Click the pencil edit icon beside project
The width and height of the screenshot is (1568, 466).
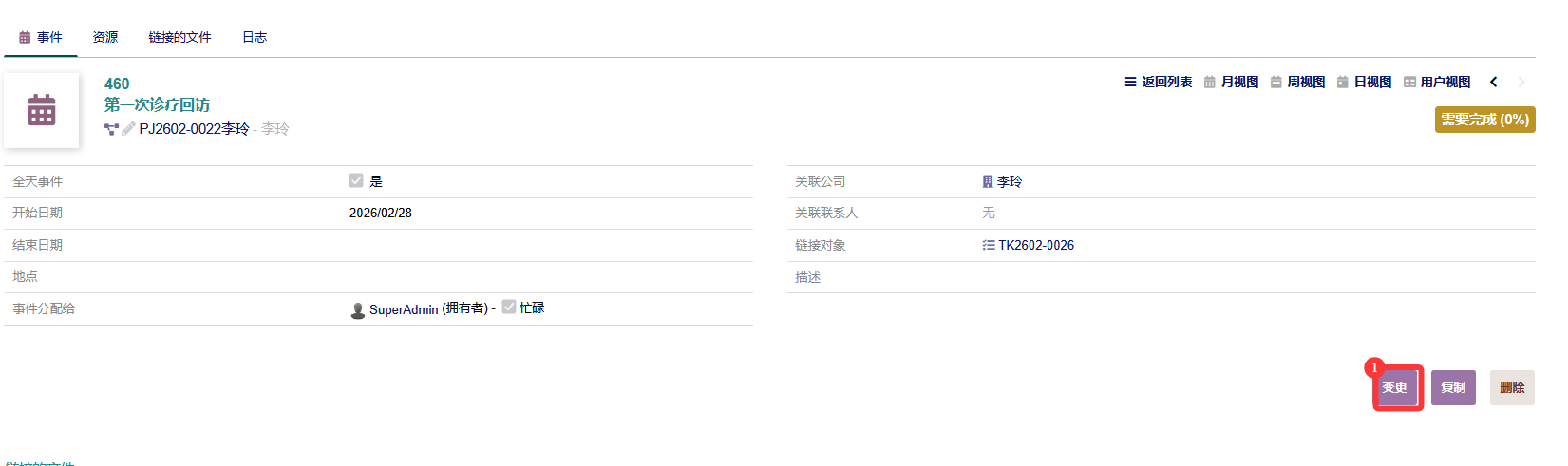click(x=128, y=129)
